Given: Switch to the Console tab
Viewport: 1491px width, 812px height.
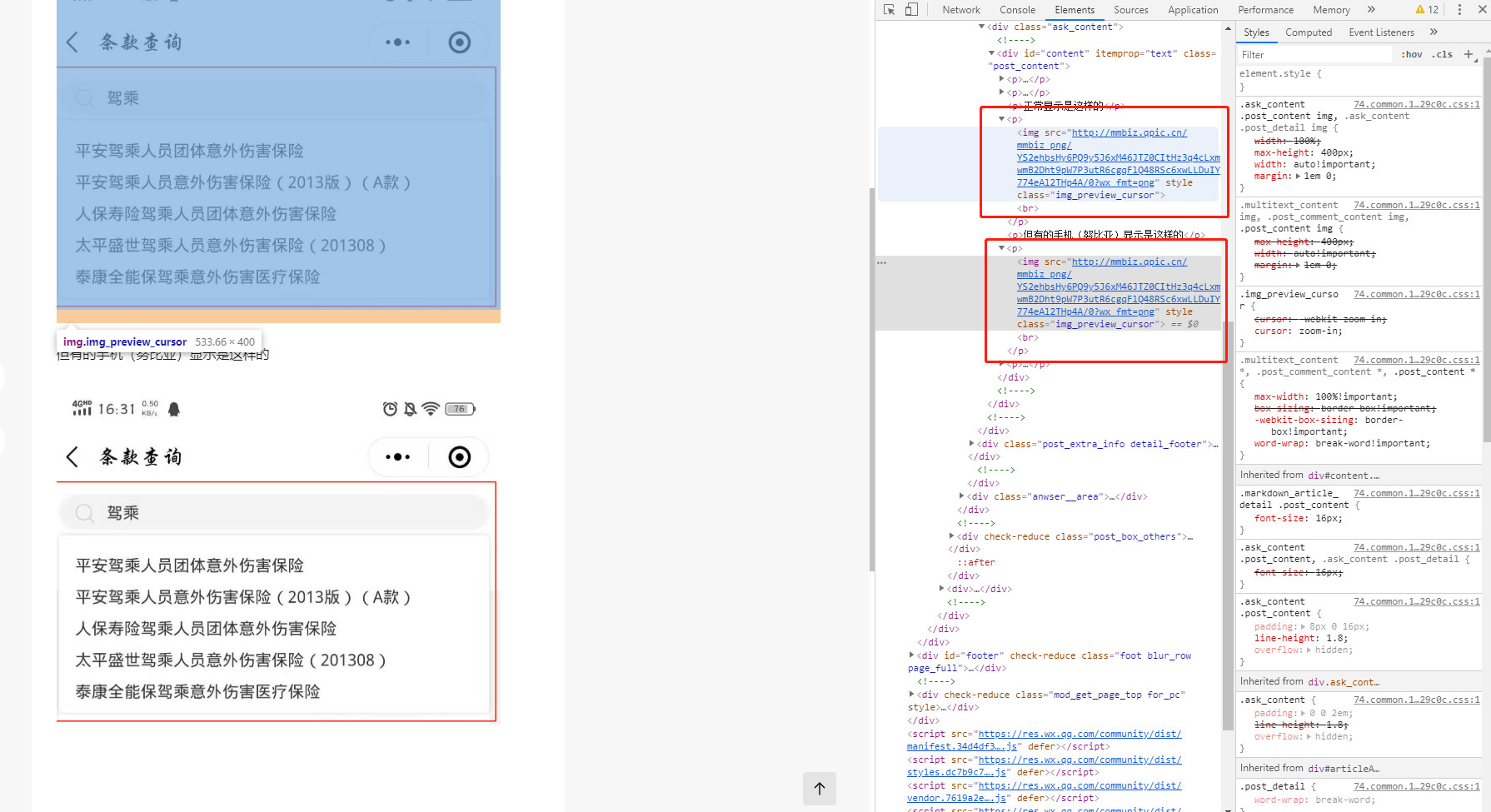Looking at the screenshot, I should [x=1017, y=10].
